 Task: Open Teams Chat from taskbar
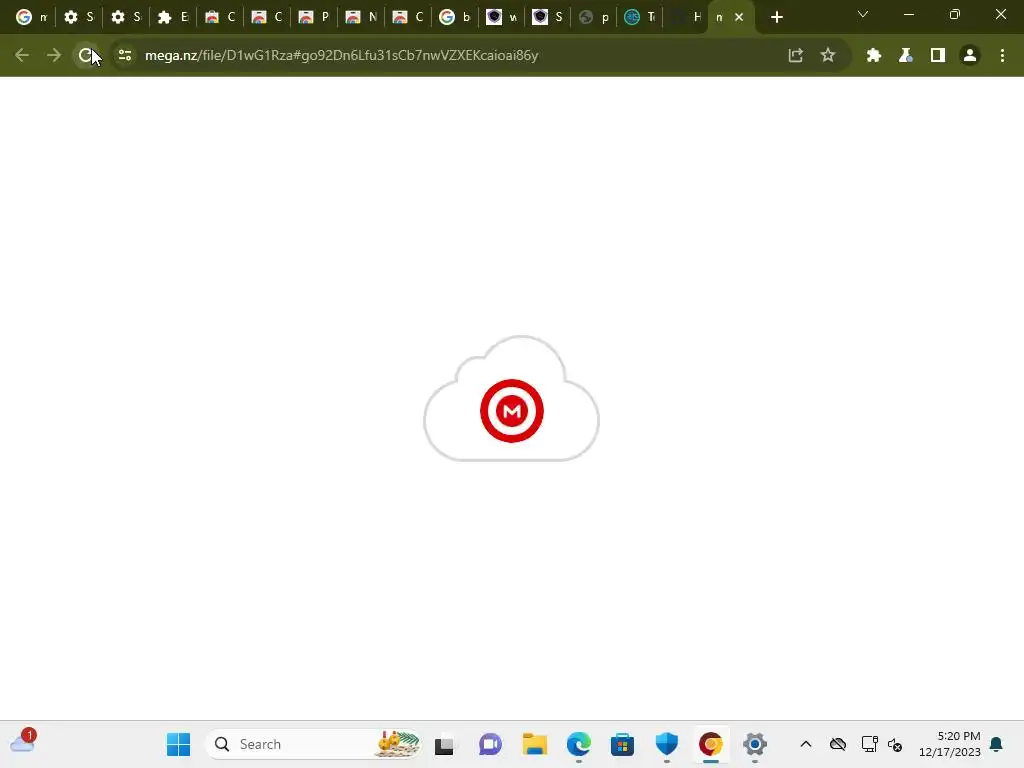tap(490, 744)
